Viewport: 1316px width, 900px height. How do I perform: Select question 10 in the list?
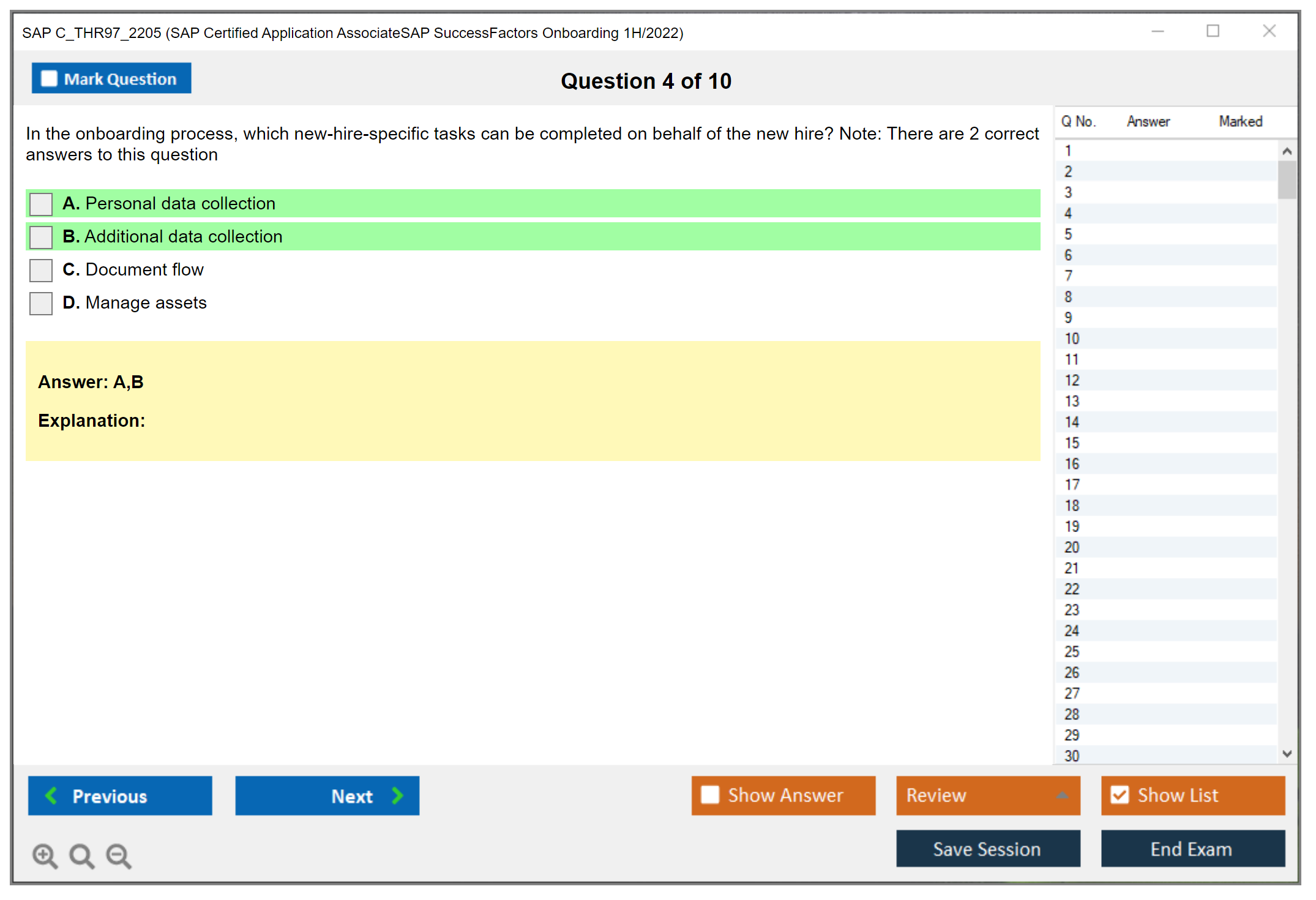1072,339
